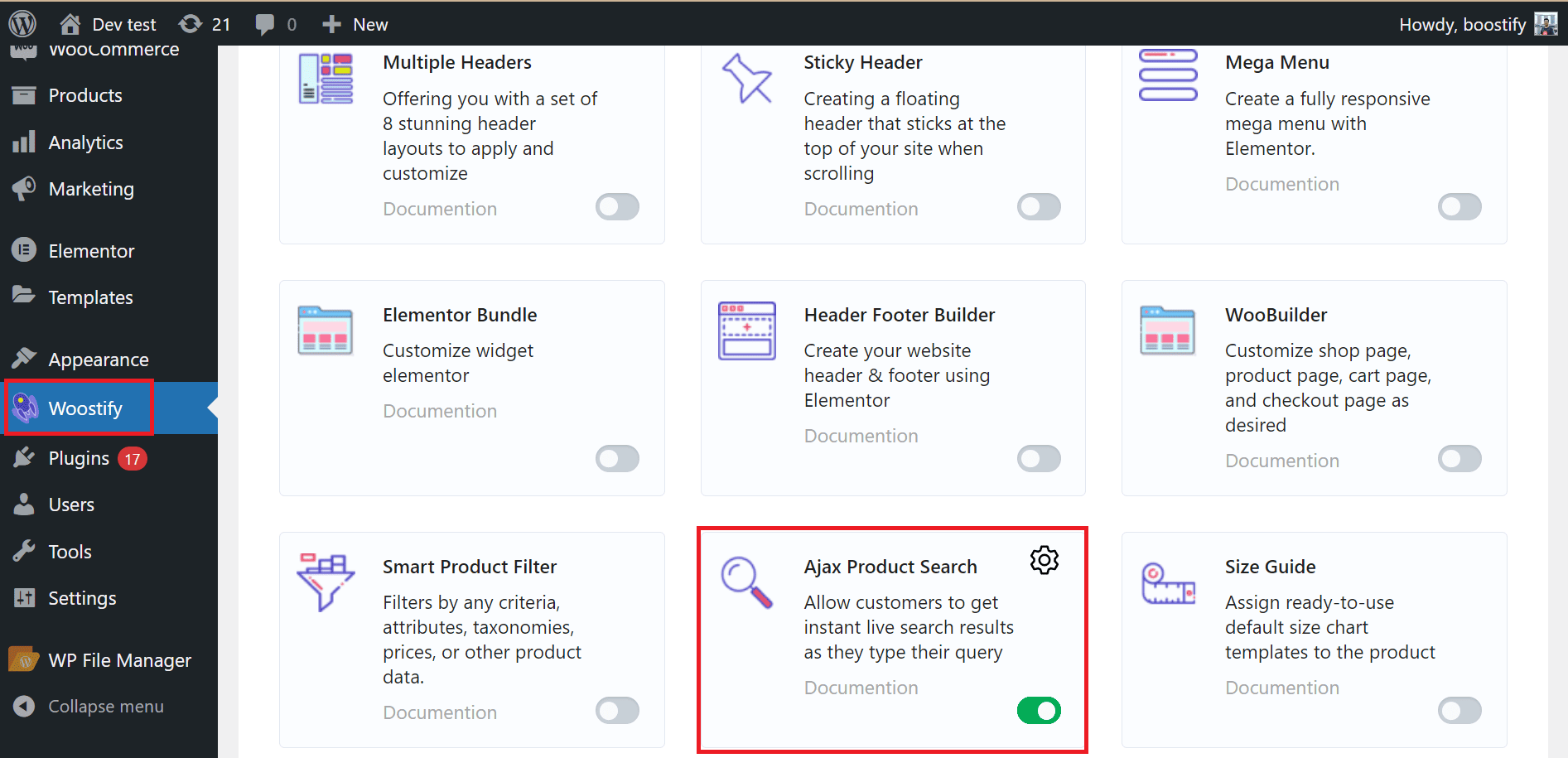The width and height of the screenshot is (1568, 758).
Task: Click the Smart Product Filter title
Action: (x=470, y=567)
